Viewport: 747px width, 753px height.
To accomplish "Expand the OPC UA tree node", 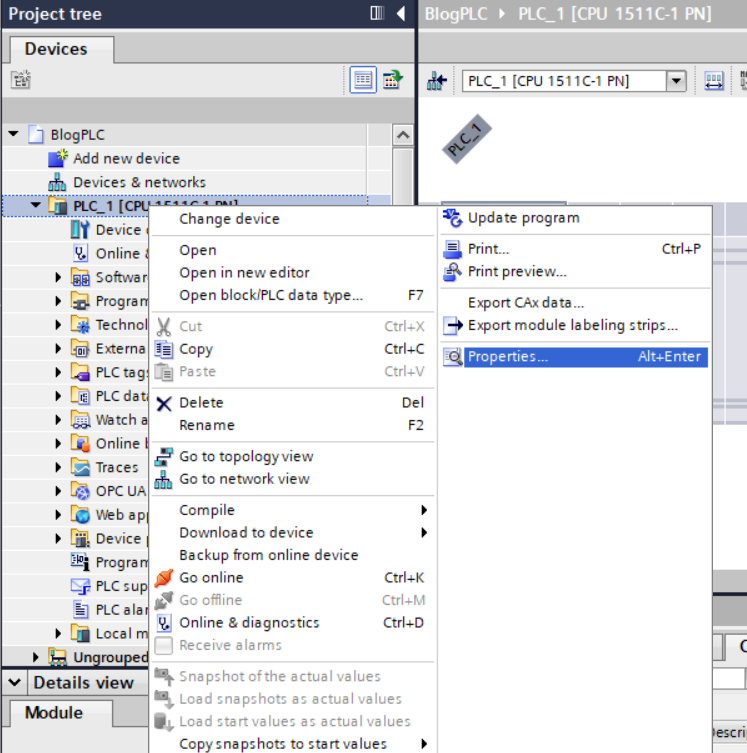I will coord(58,491).
